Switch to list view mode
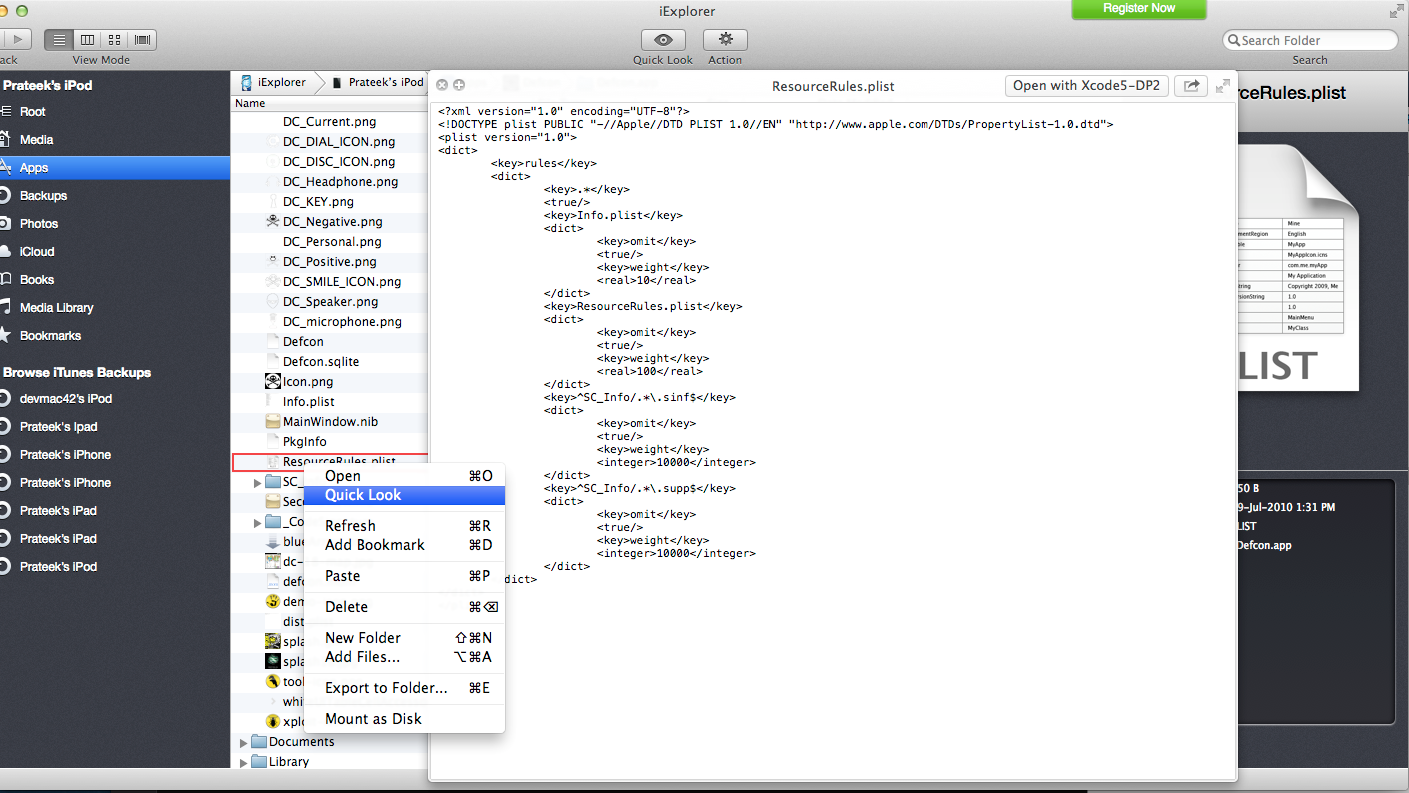 point(59,40)
